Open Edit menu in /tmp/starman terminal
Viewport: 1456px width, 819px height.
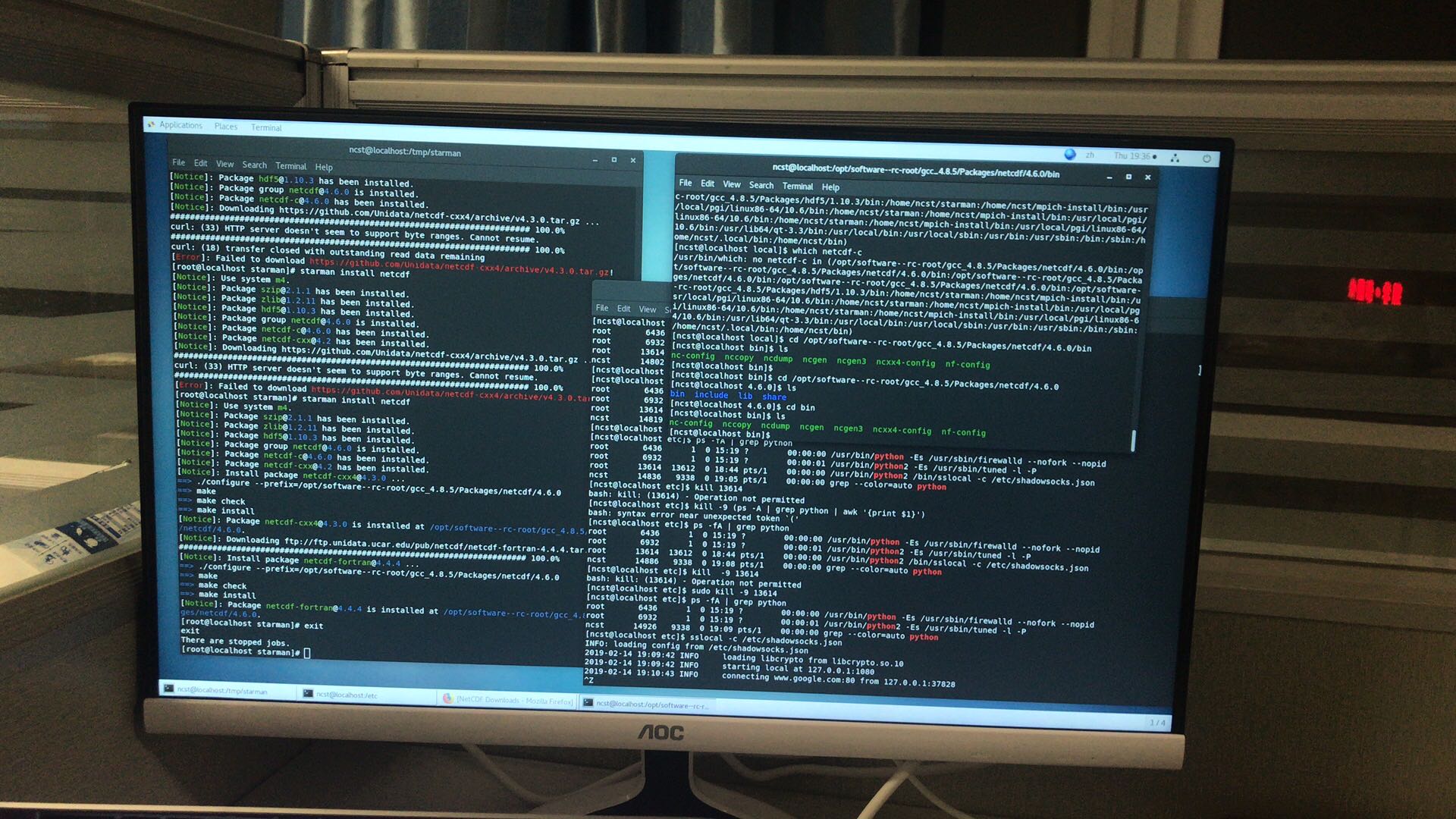pyautogui.click(x=200, y=163)
